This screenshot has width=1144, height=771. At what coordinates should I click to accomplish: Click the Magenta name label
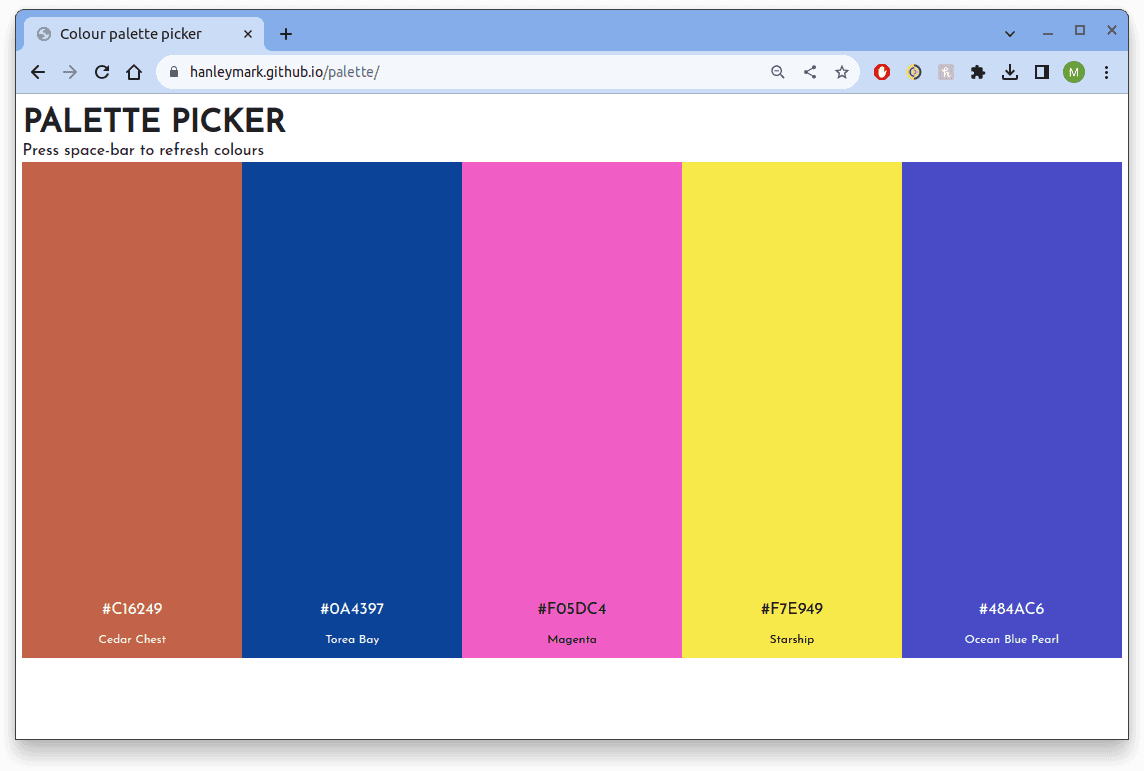pos(572,639)
